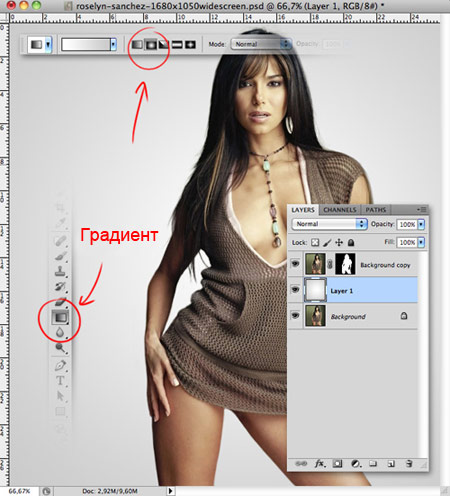Open gradient picker dropdown arrow
This screenshot has width=450, height=496.
(x=114, y=44)
